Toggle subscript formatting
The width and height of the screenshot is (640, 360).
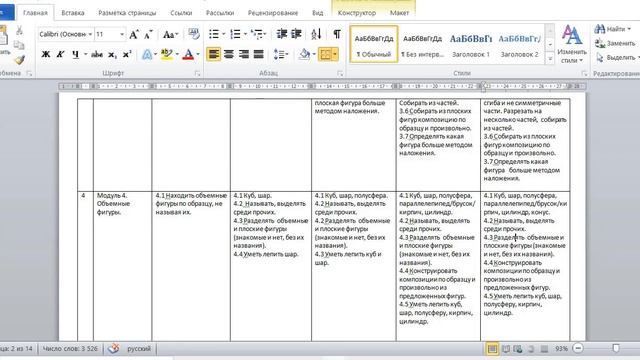pyautogui.click(x=112, y=54)
